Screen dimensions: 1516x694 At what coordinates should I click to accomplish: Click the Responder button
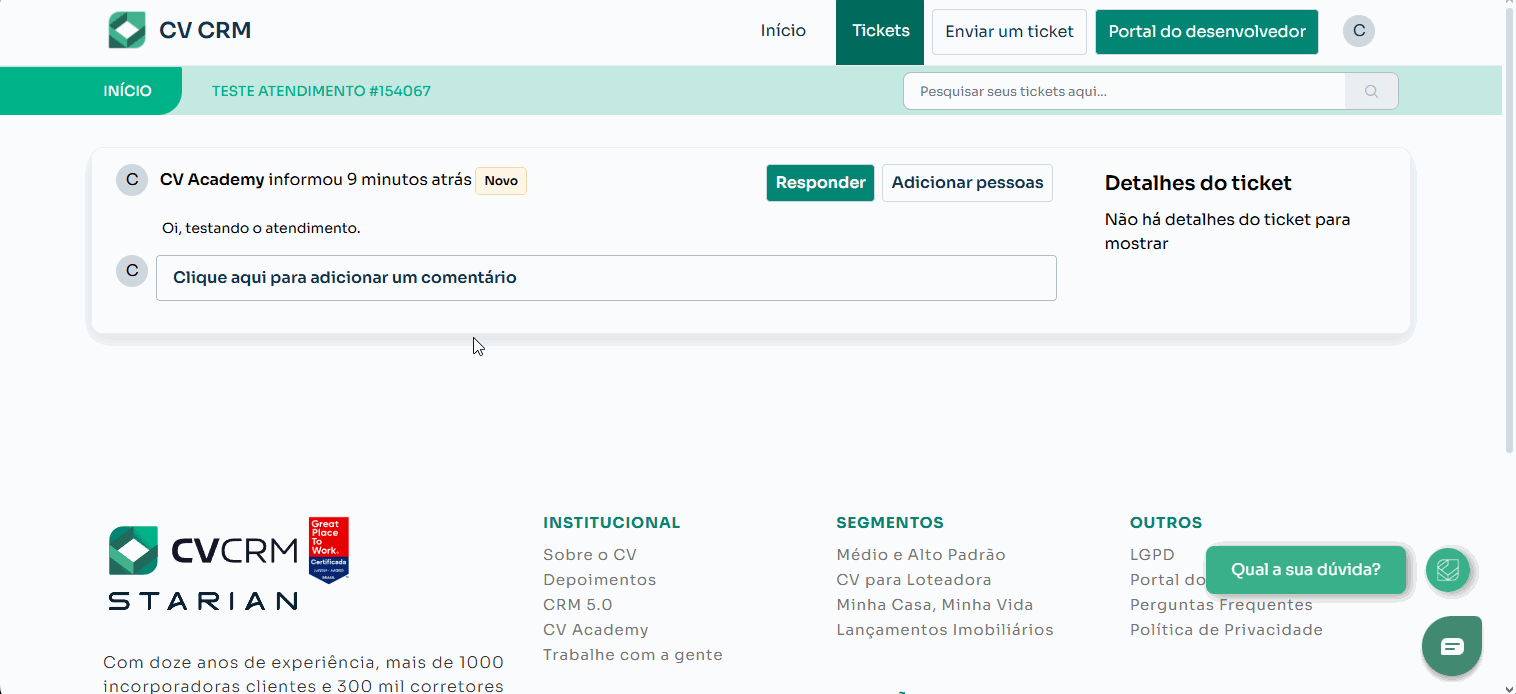[820, 183]
